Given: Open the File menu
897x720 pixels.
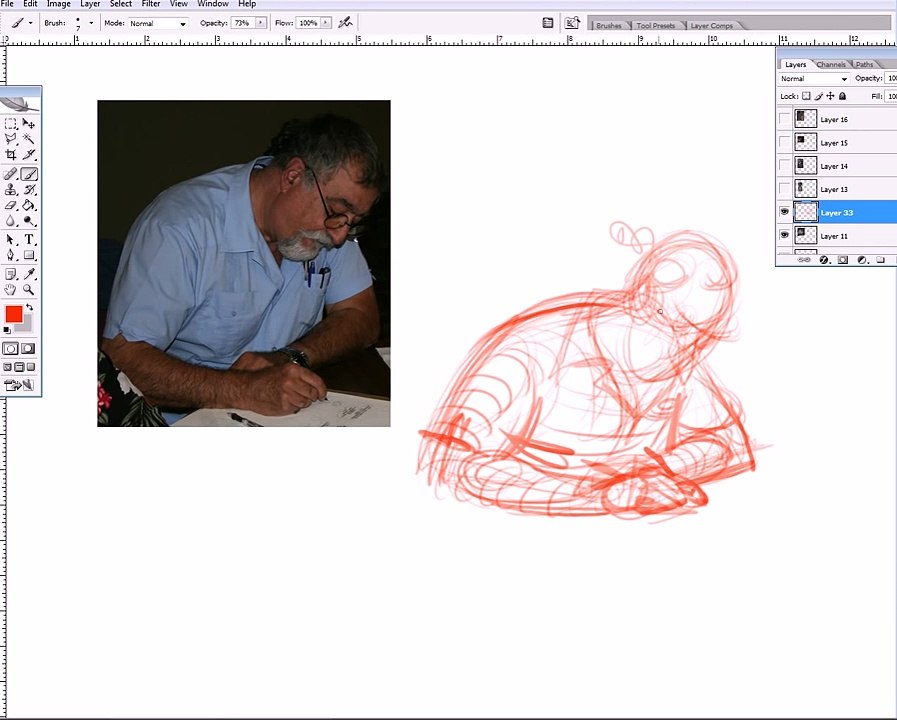Looking at the screenshot, I should tap(7, 4).
